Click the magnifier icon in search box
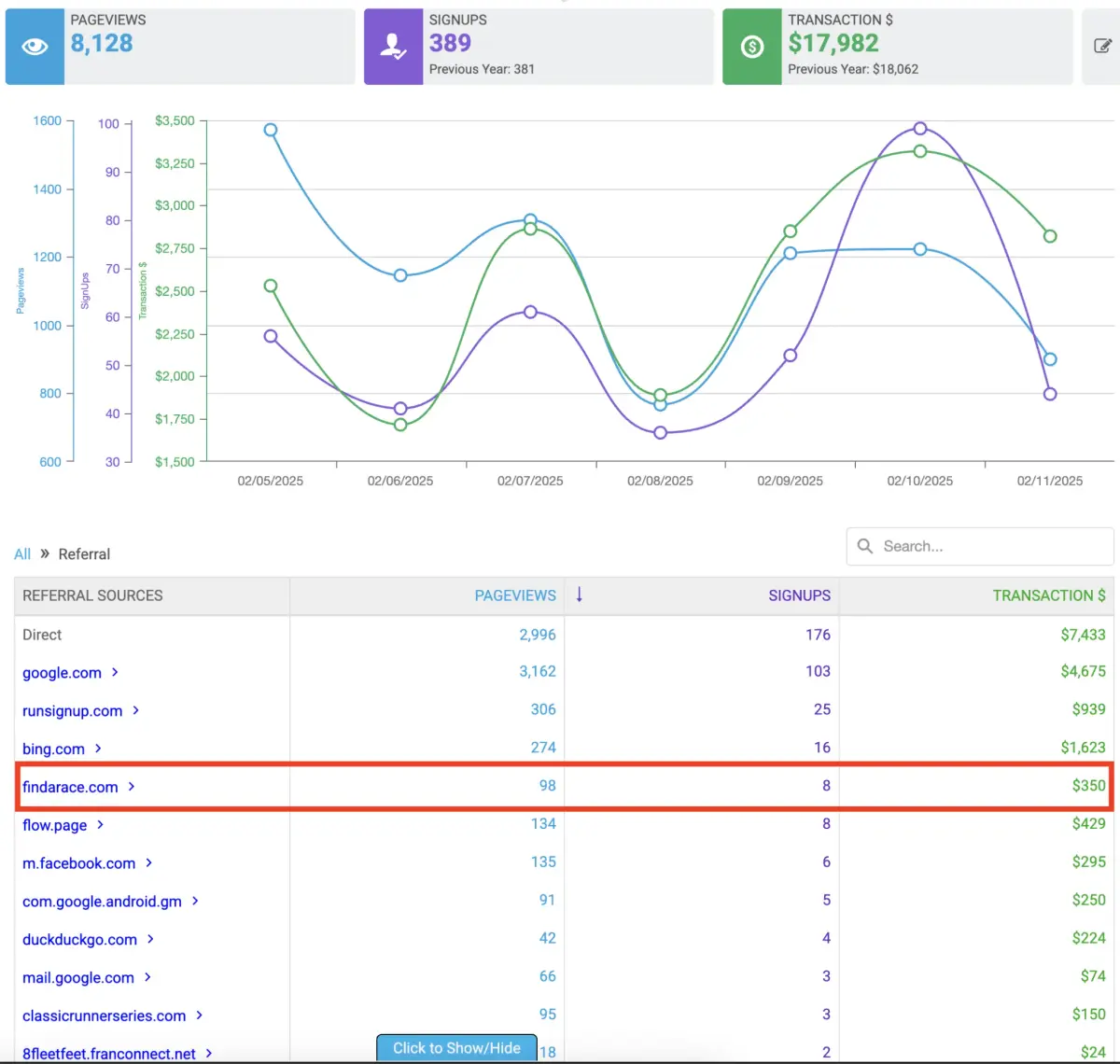Viewport: 1120px width, 1064px height. coord(865,546)
